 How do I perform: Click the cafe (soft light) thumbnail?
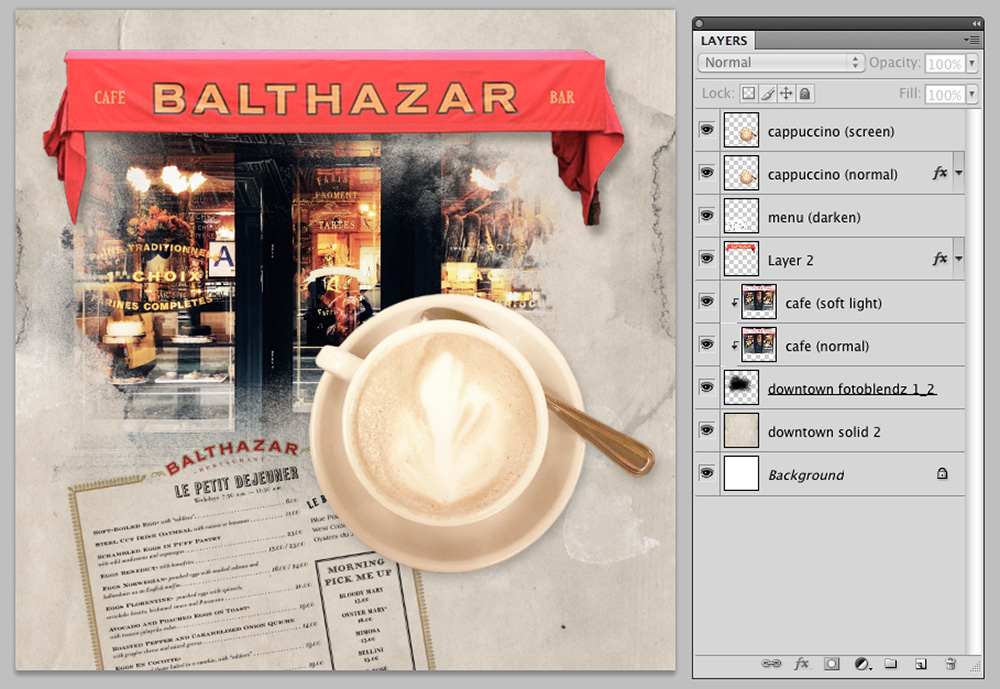click(x=759, y=301)
